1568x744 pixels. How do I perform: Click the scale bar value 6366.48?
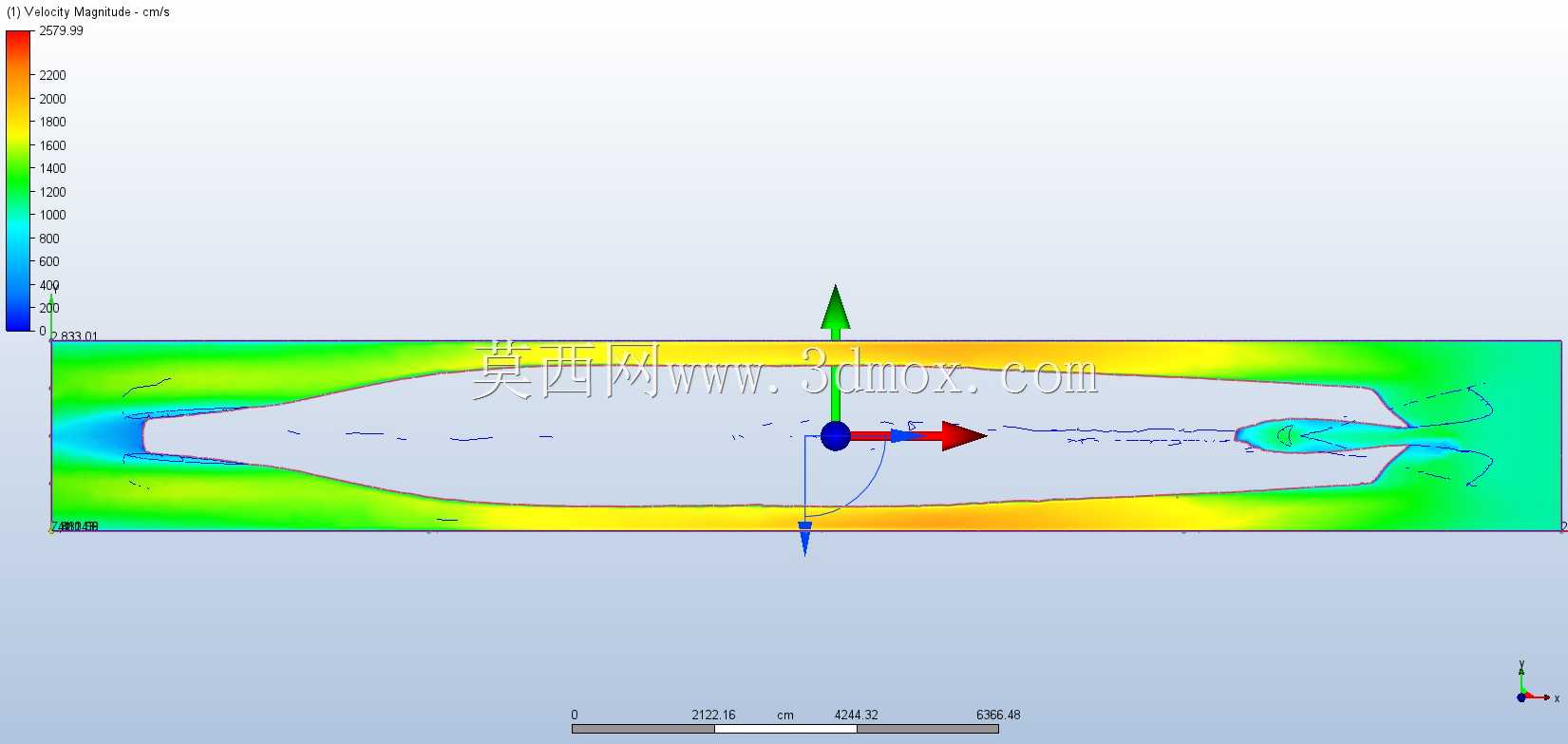(x=998, y=715)
